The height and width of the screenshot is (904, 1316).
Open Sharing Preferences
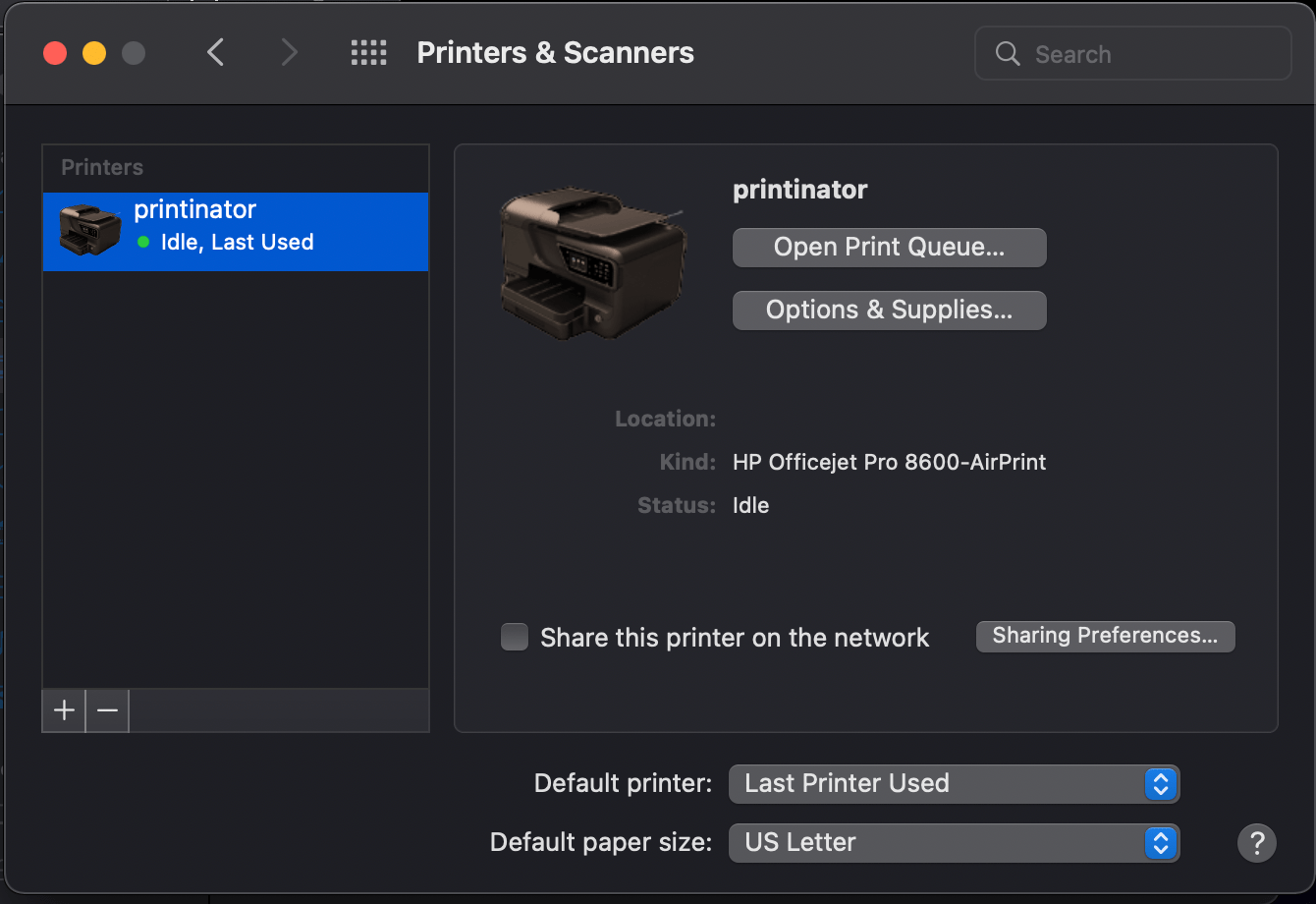(x=1104, y=636)
